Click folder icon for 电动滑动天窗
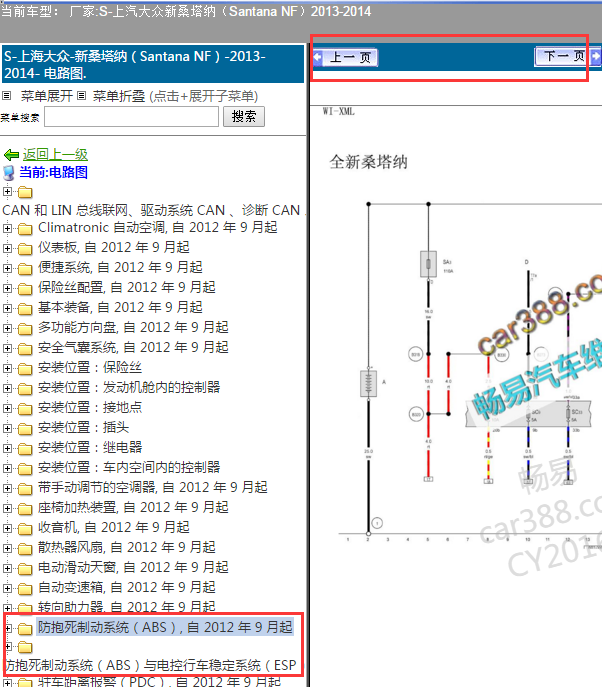Image resolution: width=602 pixels, height=687 pixels. point(25,569)
